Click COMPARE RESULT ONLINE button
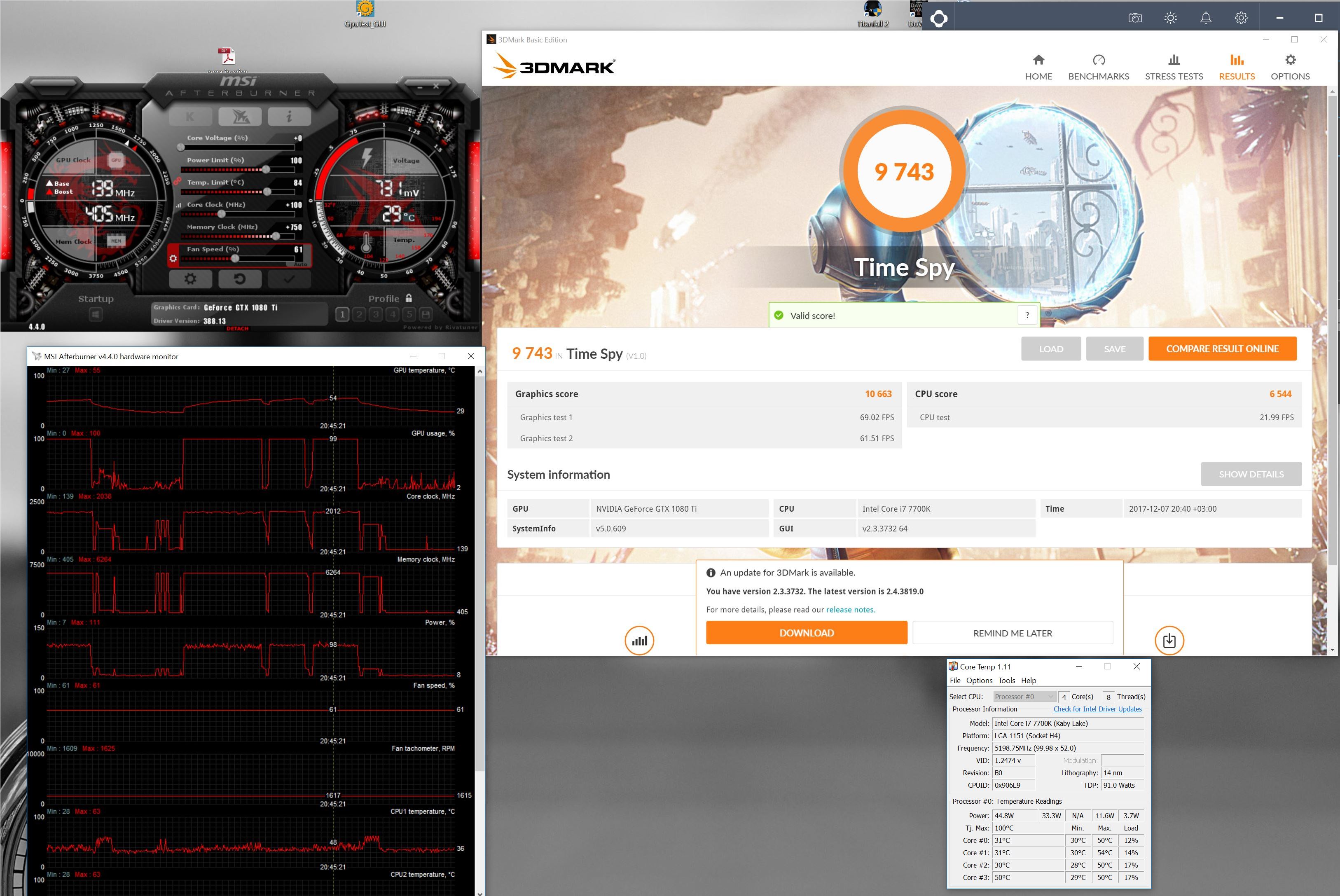 pyautogui.click(x=1222, y=349)
